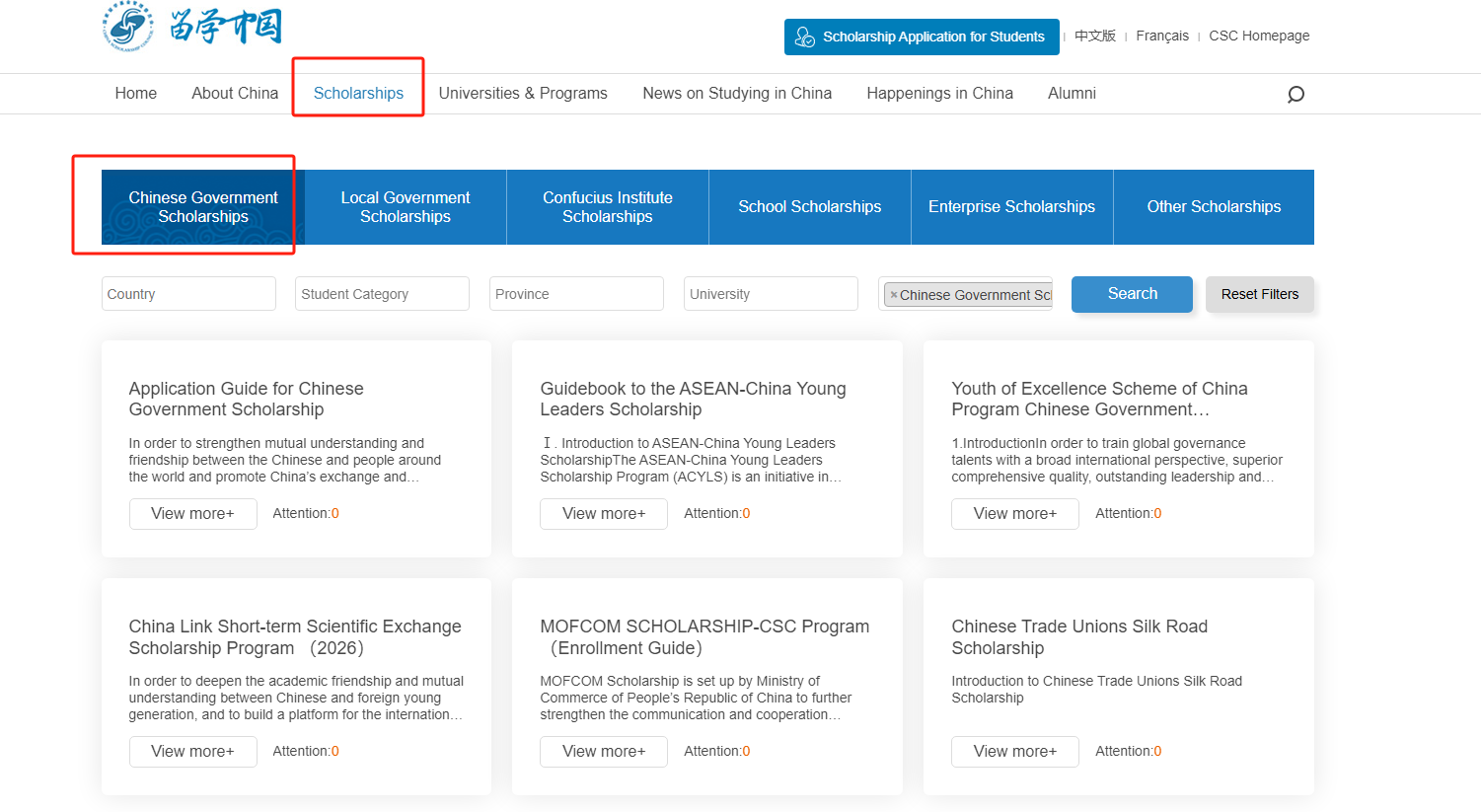Select the Chinese Government Scholarships tab
1481x812 pixels.
tap(203, 207)
